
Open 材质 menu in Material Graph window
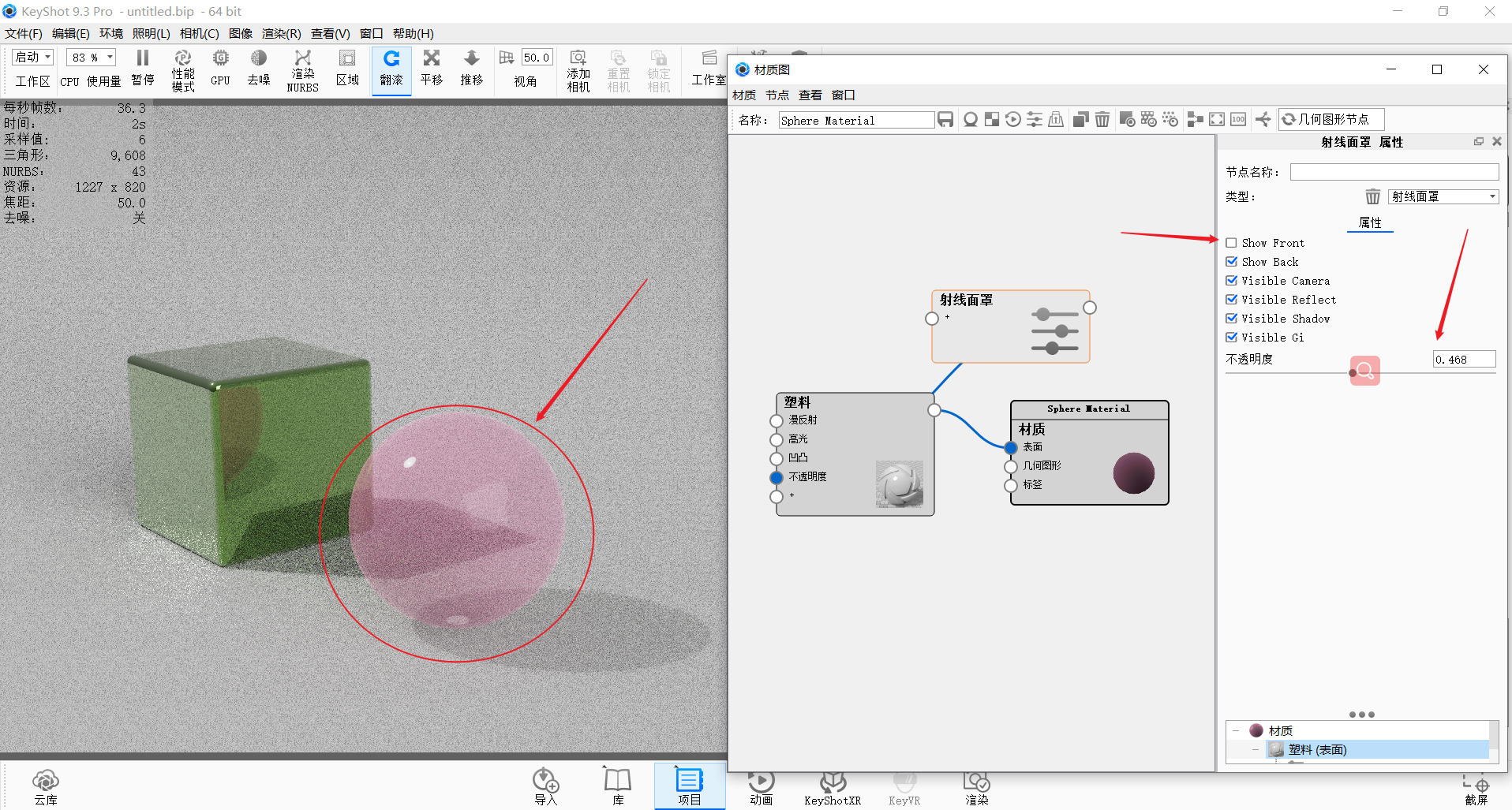(744, 95)
